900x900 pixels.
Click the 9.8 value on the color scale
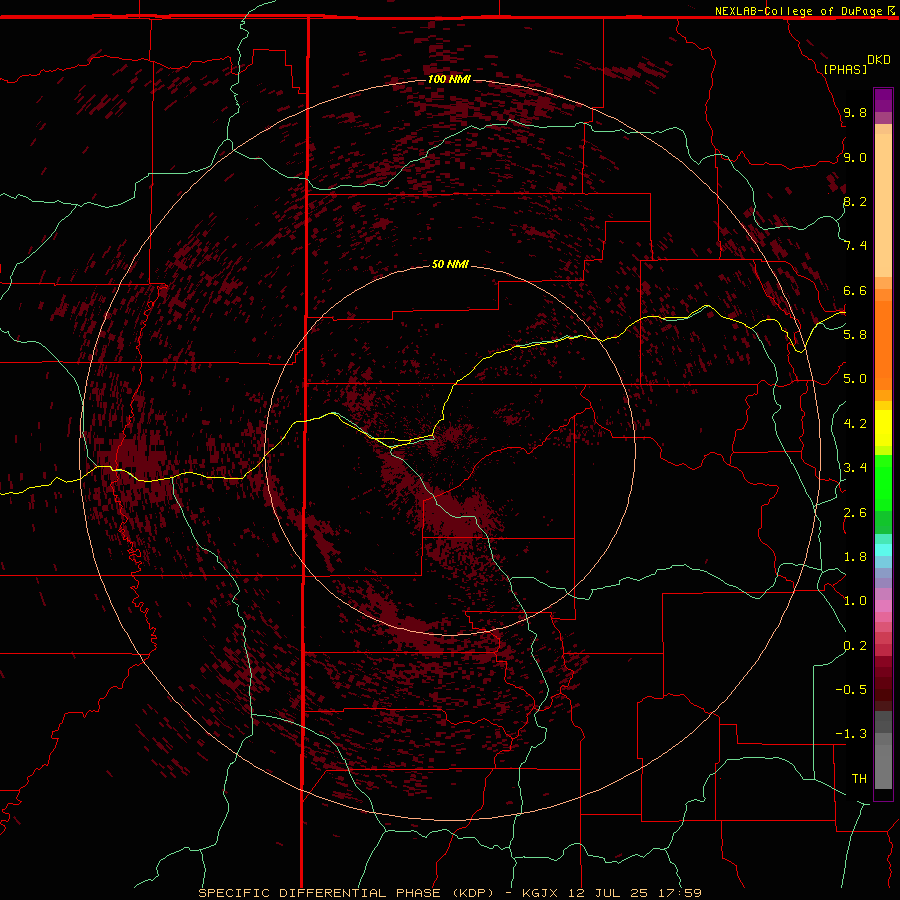(x=855, y=112)
